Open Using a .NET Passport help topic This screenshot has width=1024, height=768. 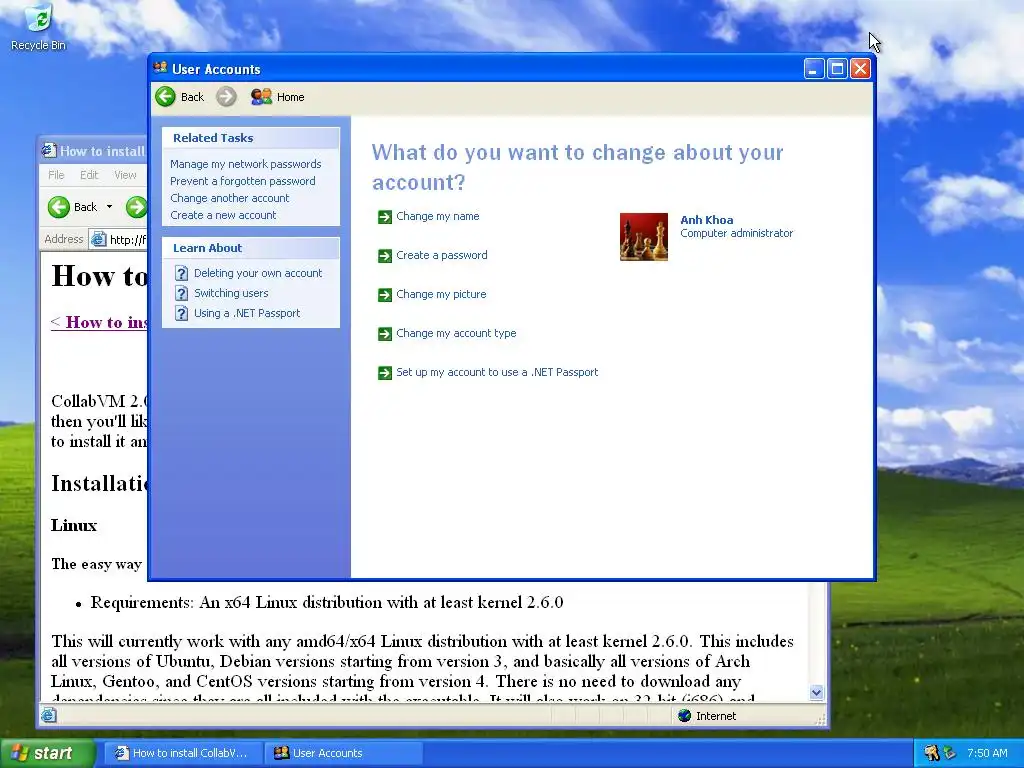coord(247,313)
